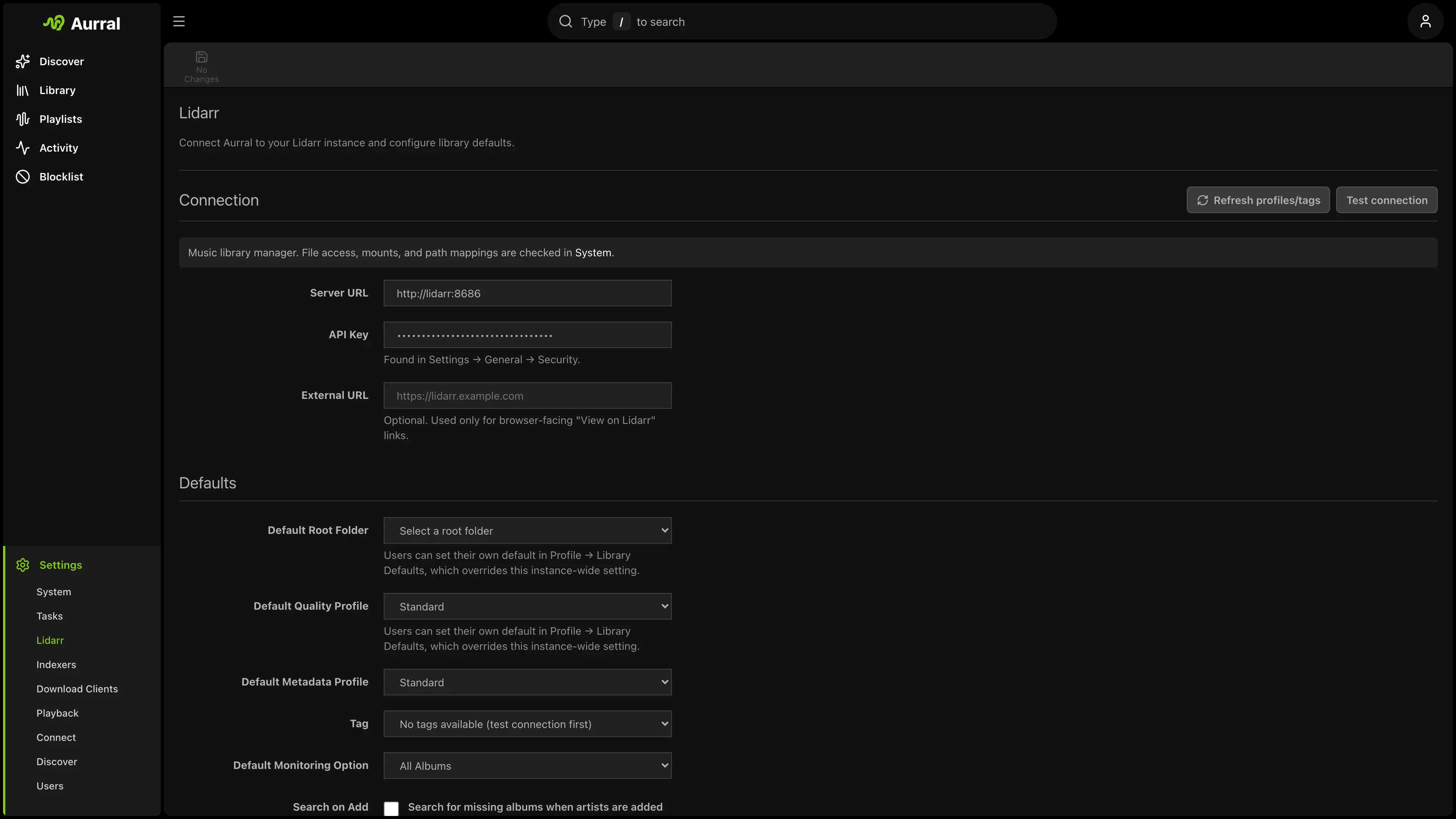Image resolution: width=1456 pixels, height=819 pixels.
Task: Click the Discover sparkle icon
Action: (23, 61)
